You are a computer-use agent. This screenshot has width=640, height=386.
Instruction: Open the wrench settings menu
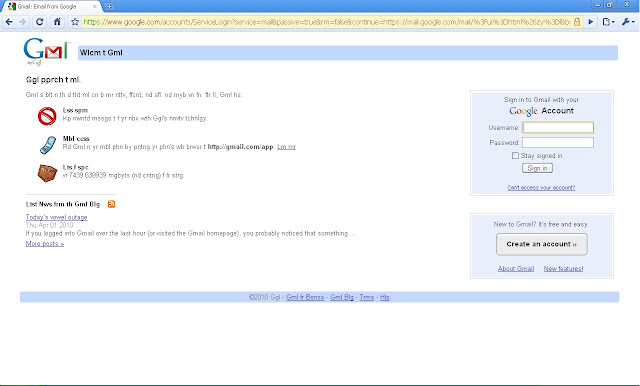(x=628, y=22)
